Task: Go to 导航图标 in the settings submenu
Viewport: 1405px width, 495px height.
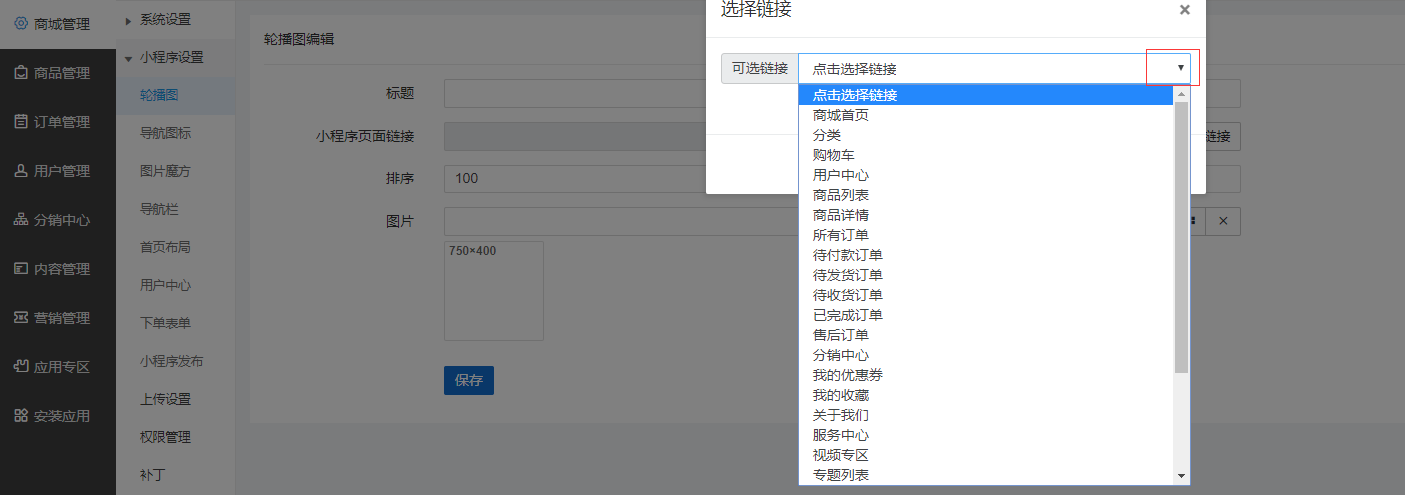Action: point(165,133)
